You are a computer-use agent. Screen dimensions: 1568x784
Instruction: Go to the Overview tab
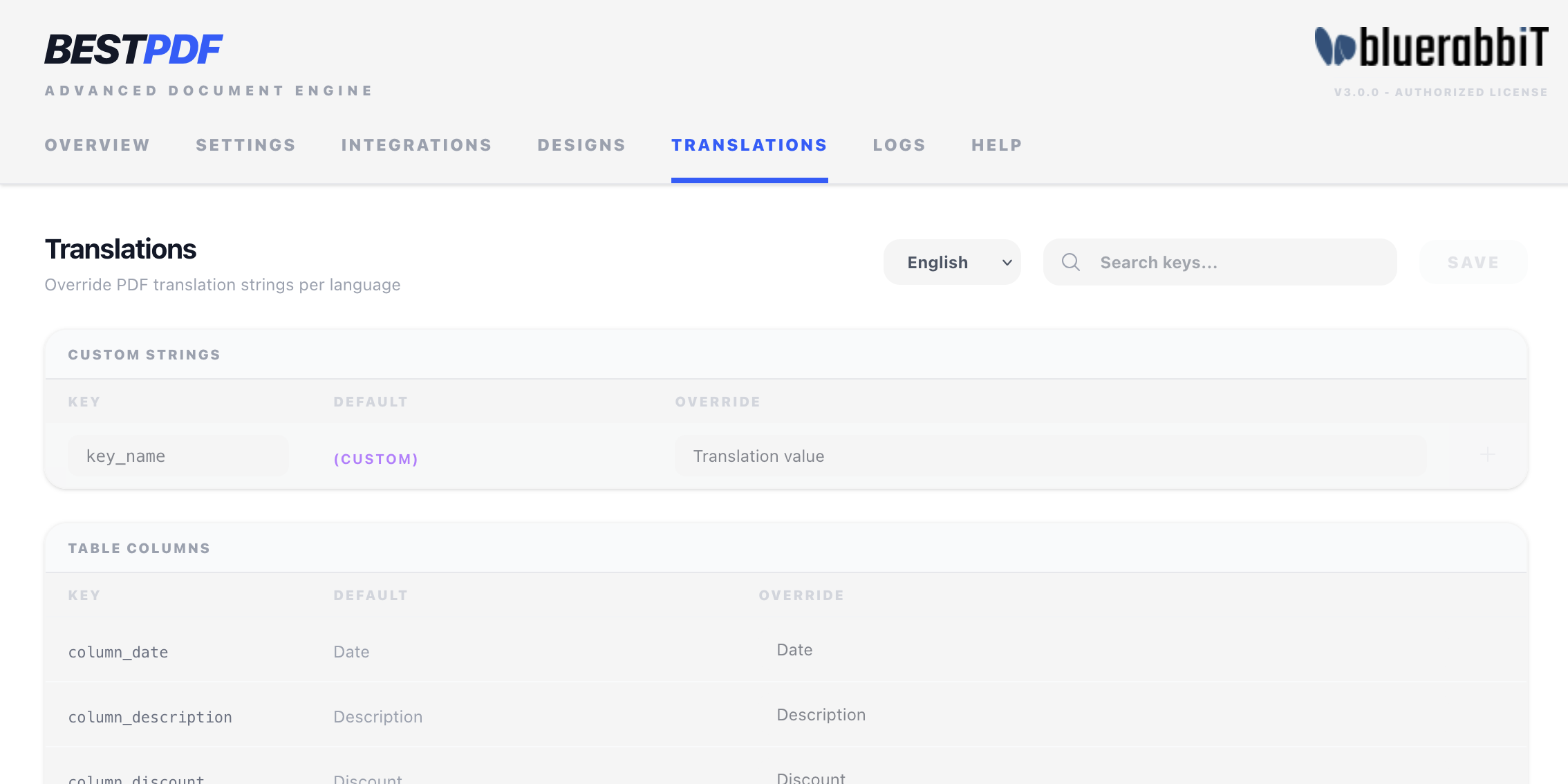[97, 145]
